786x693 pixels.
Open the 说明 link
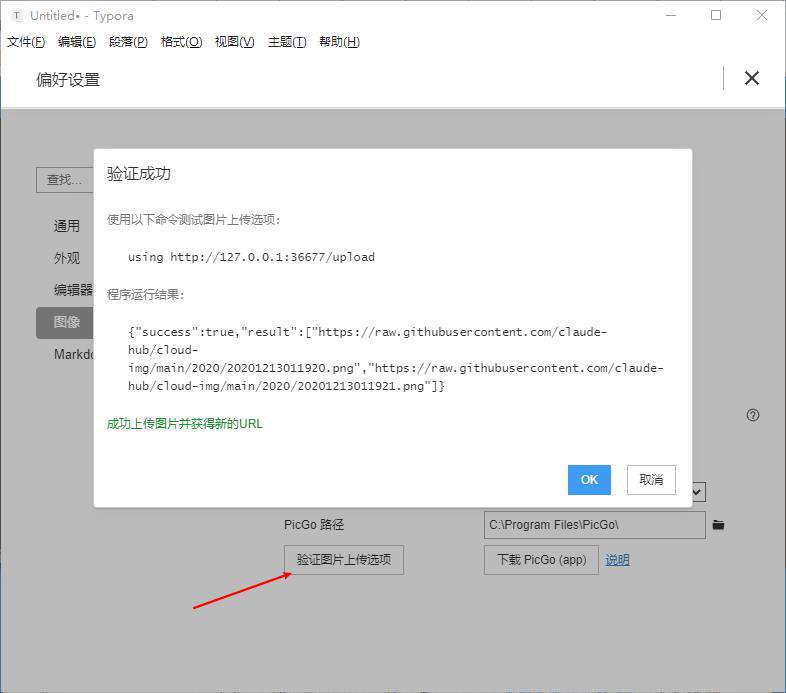(x=617, y=560)
